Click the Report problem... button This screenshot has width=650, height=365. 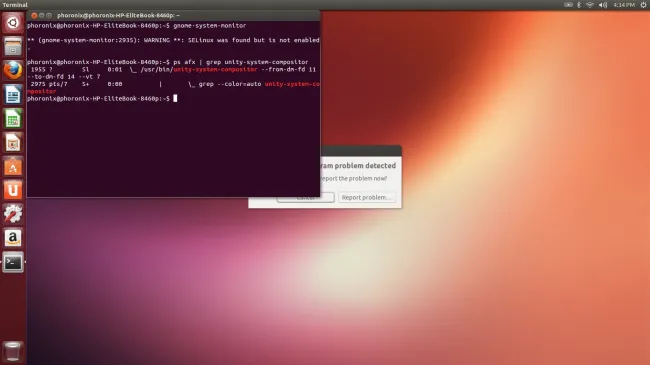coord(366,197)
